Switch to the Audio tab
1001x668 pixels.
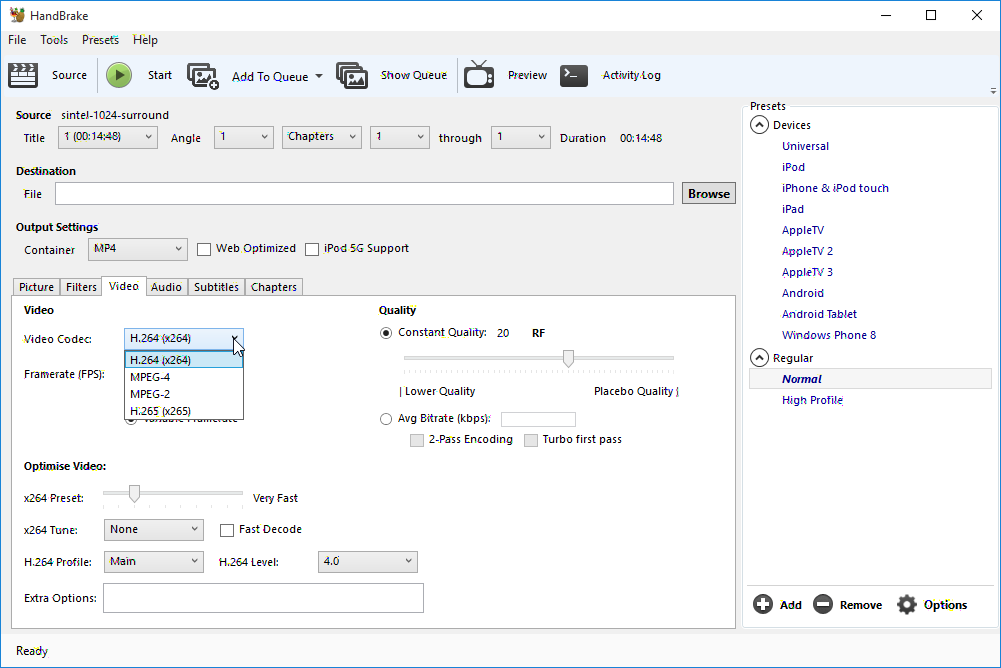166,287
